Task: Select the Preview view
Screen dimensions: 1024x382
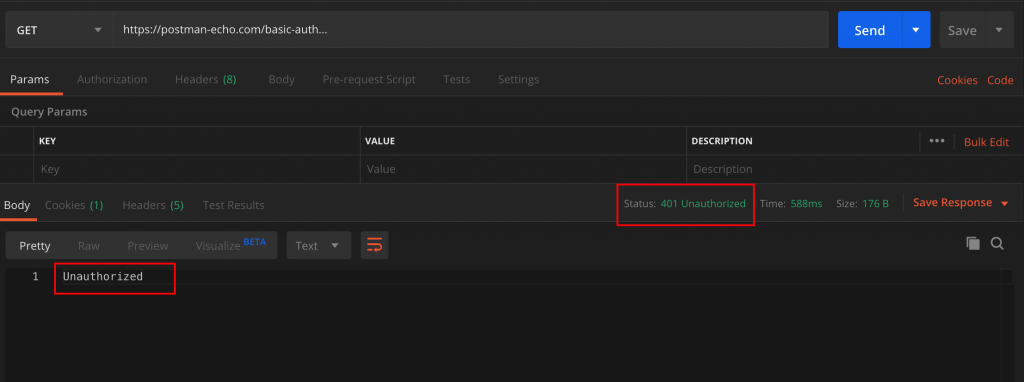Action: click(148, 246)
